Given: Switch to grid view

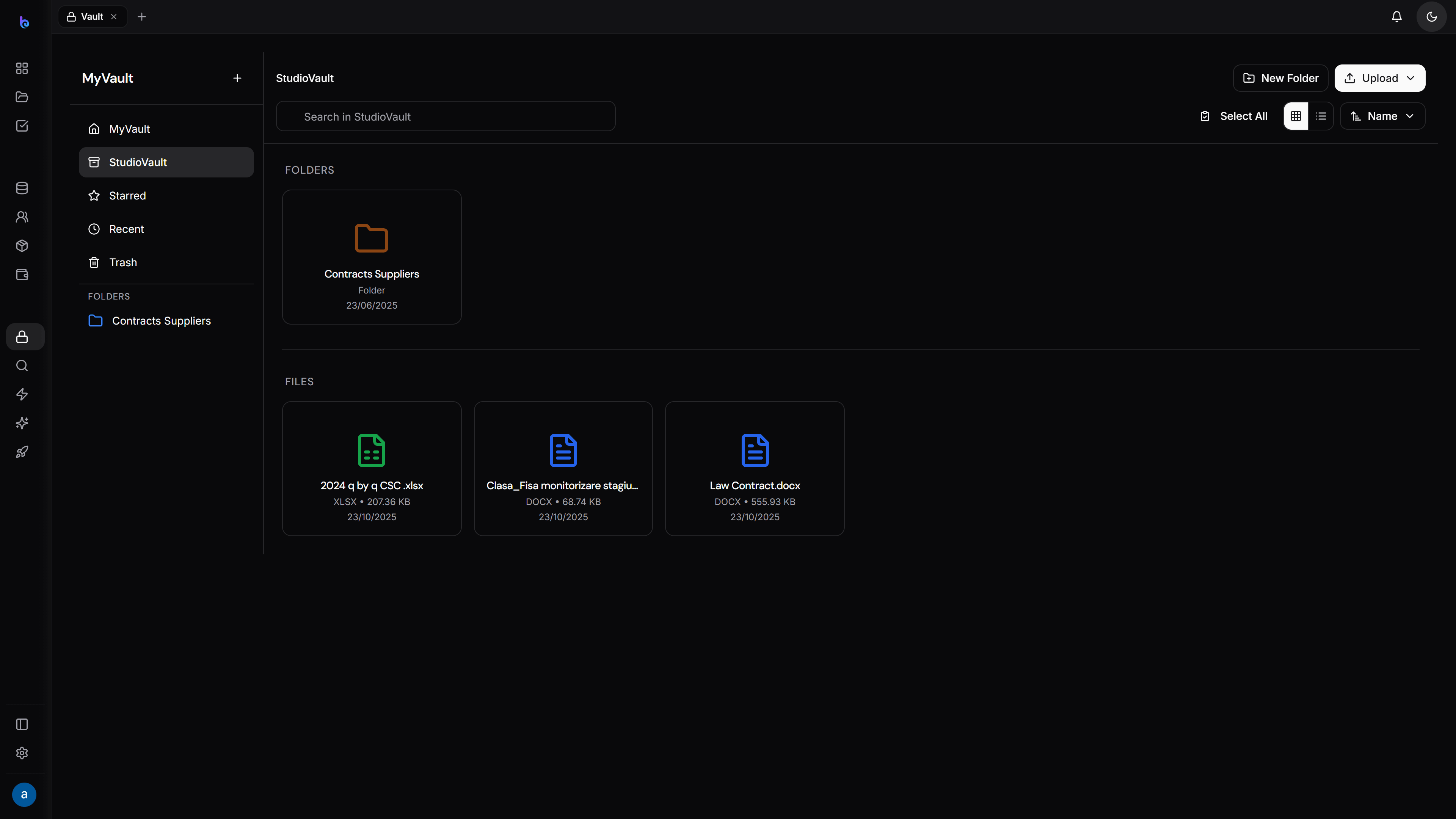Looking at the screenshot, I should (x=1296, y=116).
